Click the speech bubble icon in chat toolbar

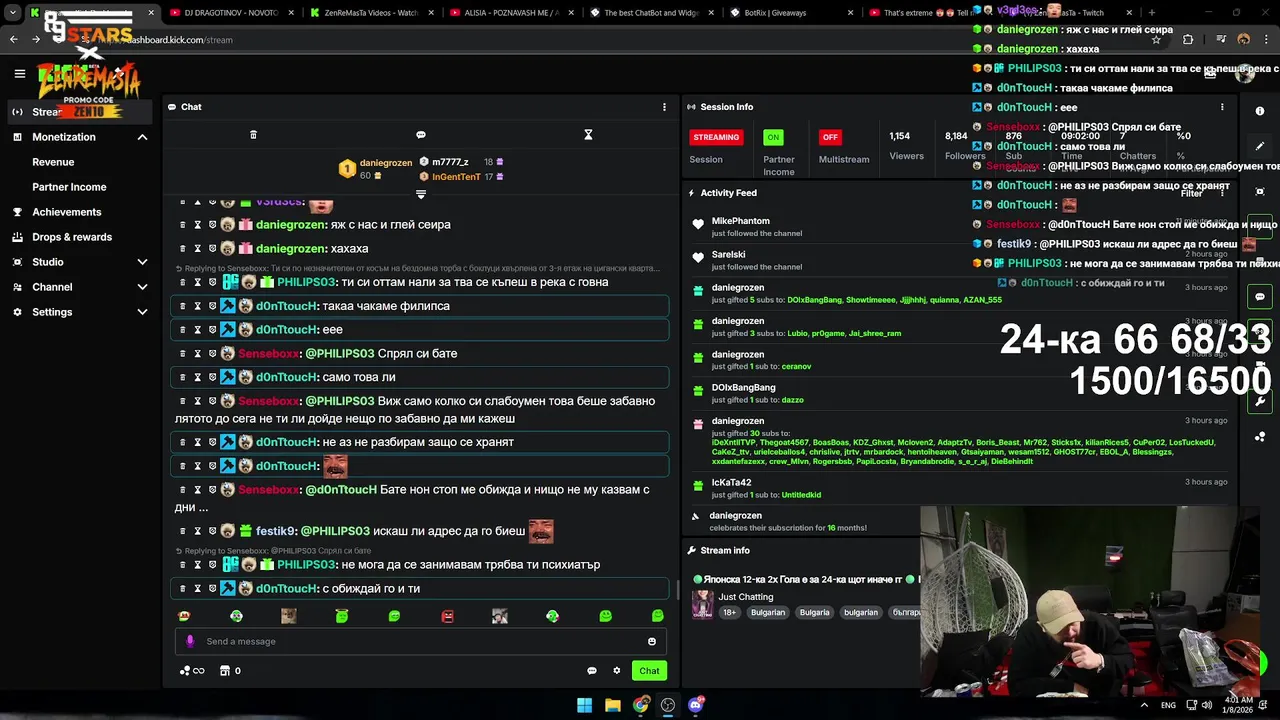pos(421,135)
